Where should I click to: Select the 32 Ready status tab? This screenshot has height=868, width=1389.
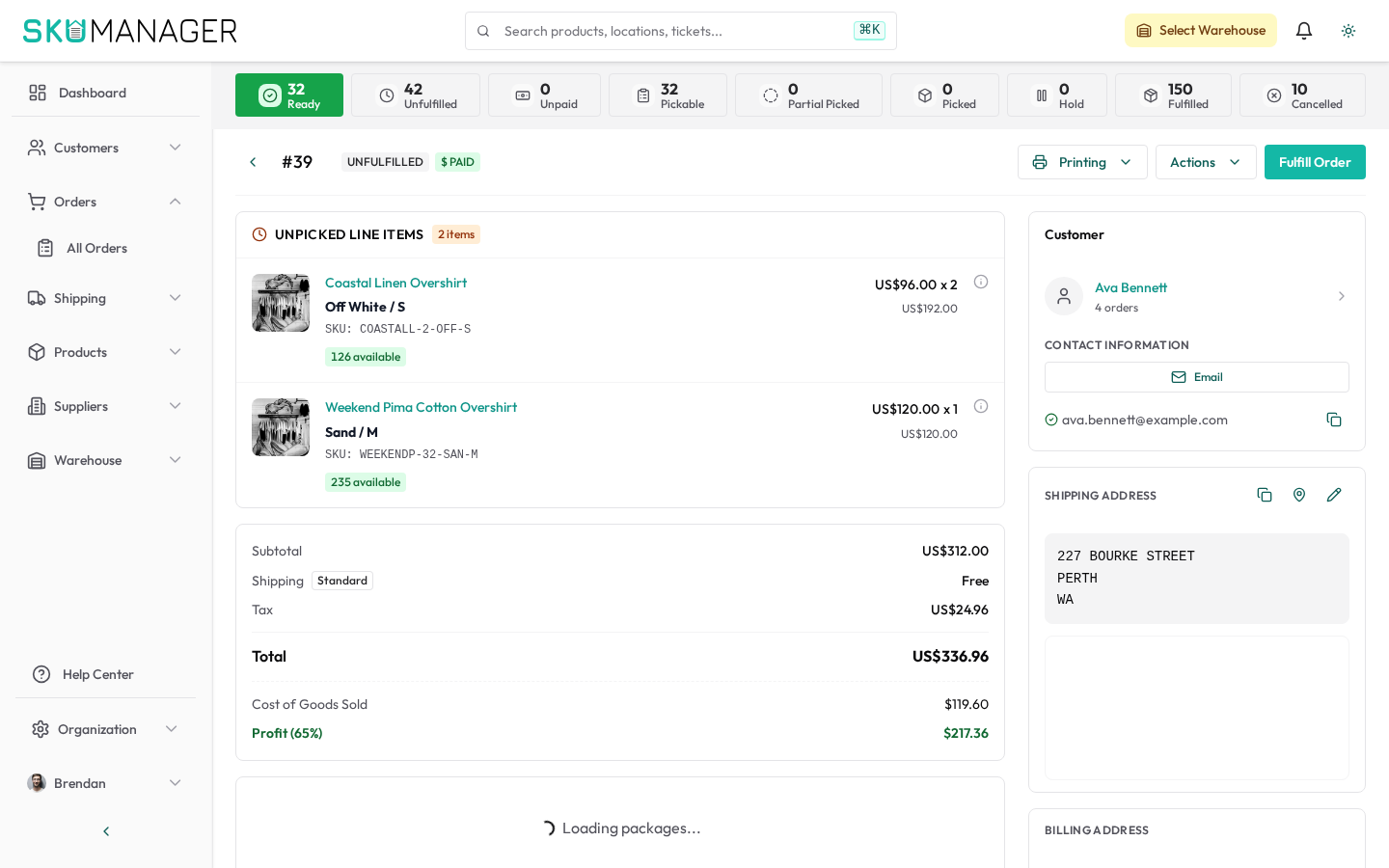click(x=289, y=95)
